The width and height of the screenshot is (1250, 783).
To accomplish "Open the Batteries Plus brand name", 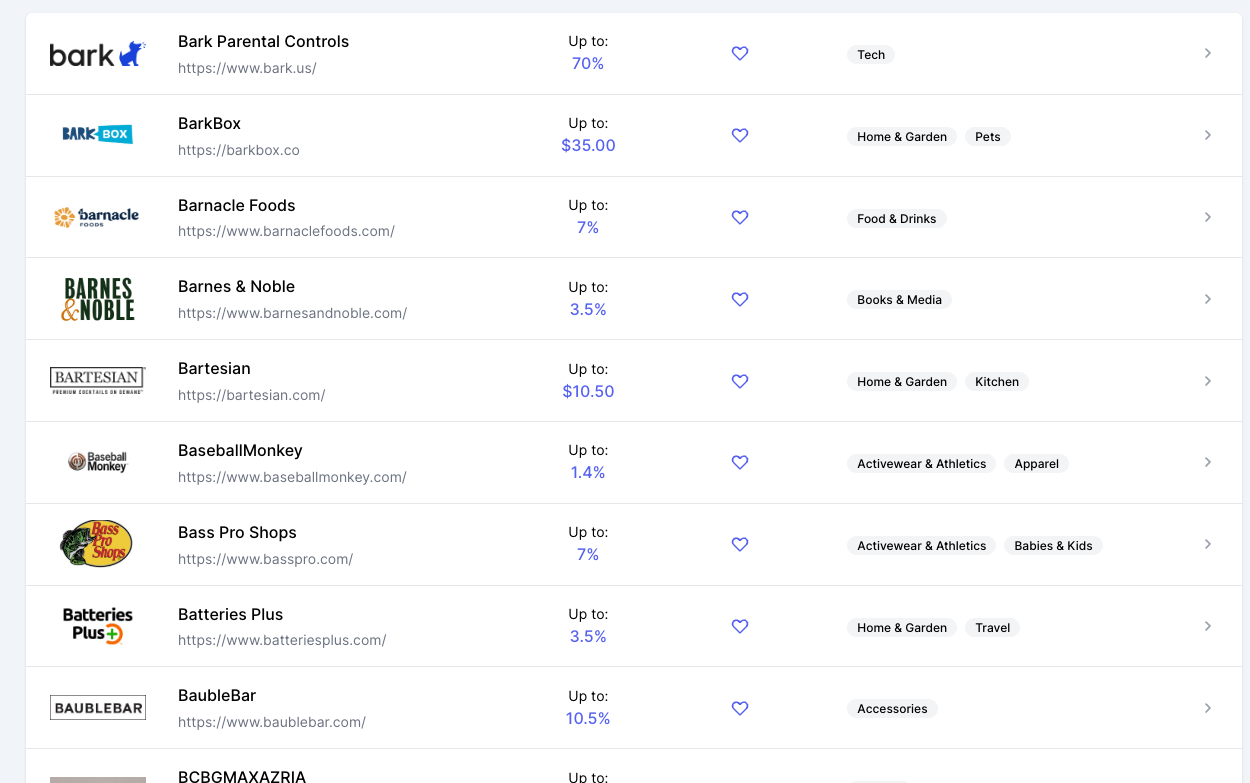I will 230,614.
